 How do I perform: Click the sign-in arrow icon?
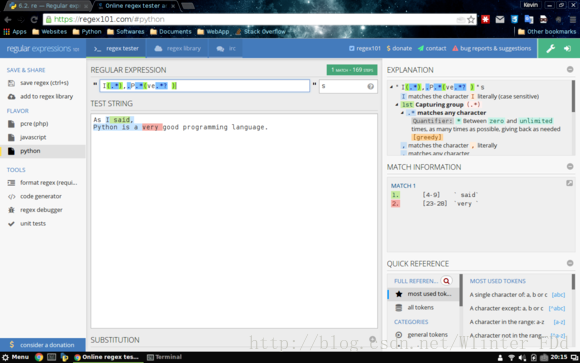[567, 48]
